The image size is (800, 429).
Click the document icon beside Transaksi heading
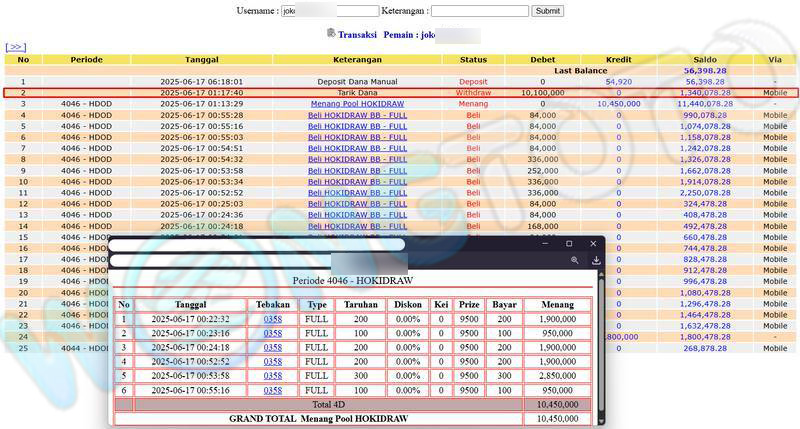pos(331,34)
